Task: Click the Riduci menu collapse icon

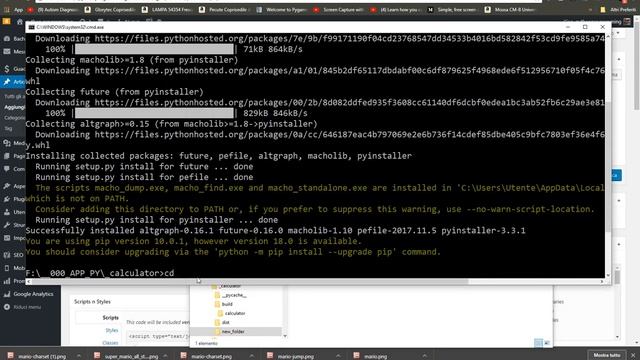Action: tap(7, 307)
